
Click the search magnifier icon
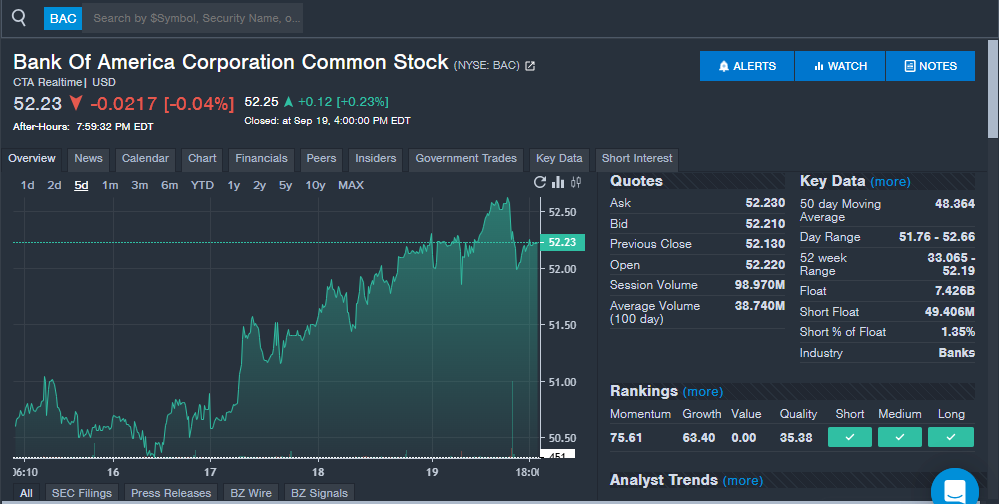tap(19, 17)
